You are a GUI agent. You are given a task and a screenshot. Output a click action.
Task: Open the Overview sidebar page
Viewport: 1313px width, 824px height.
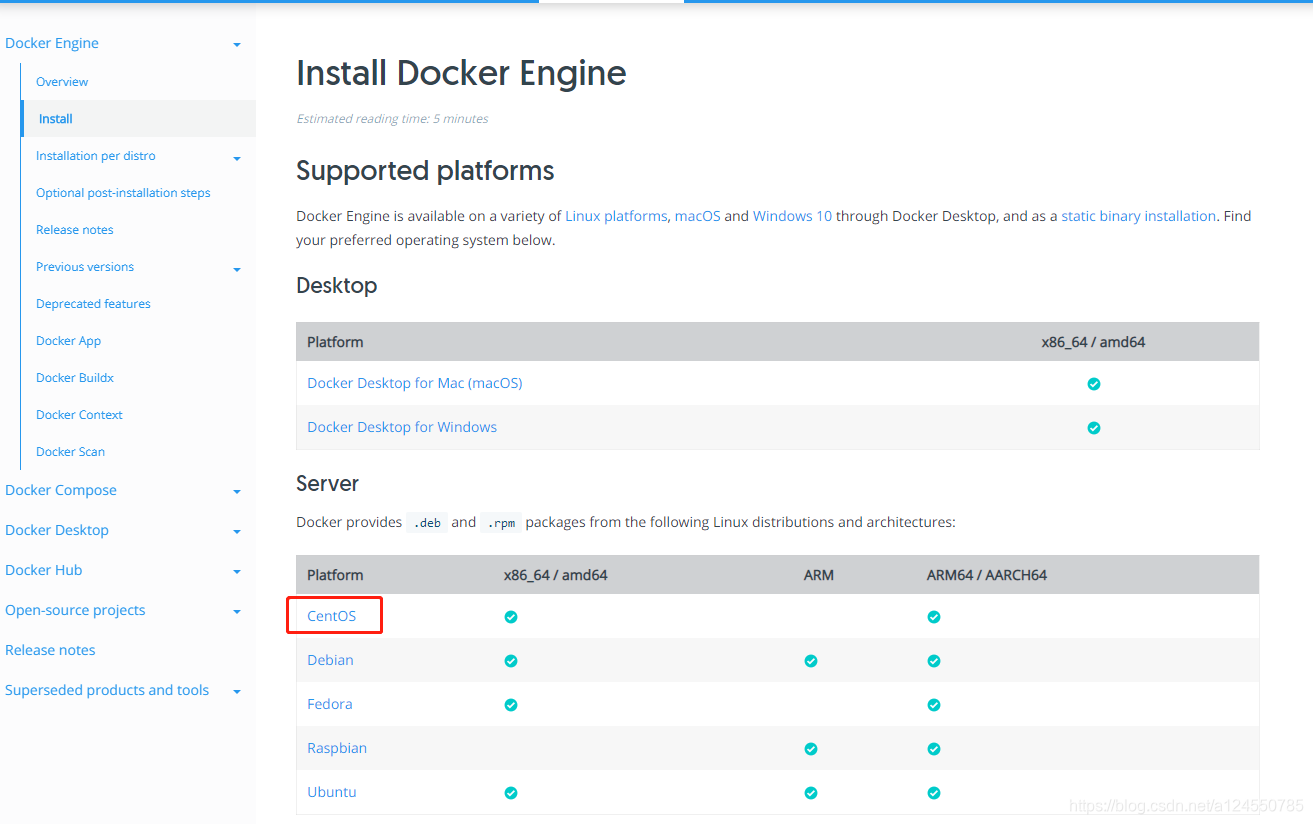(62, 82)
